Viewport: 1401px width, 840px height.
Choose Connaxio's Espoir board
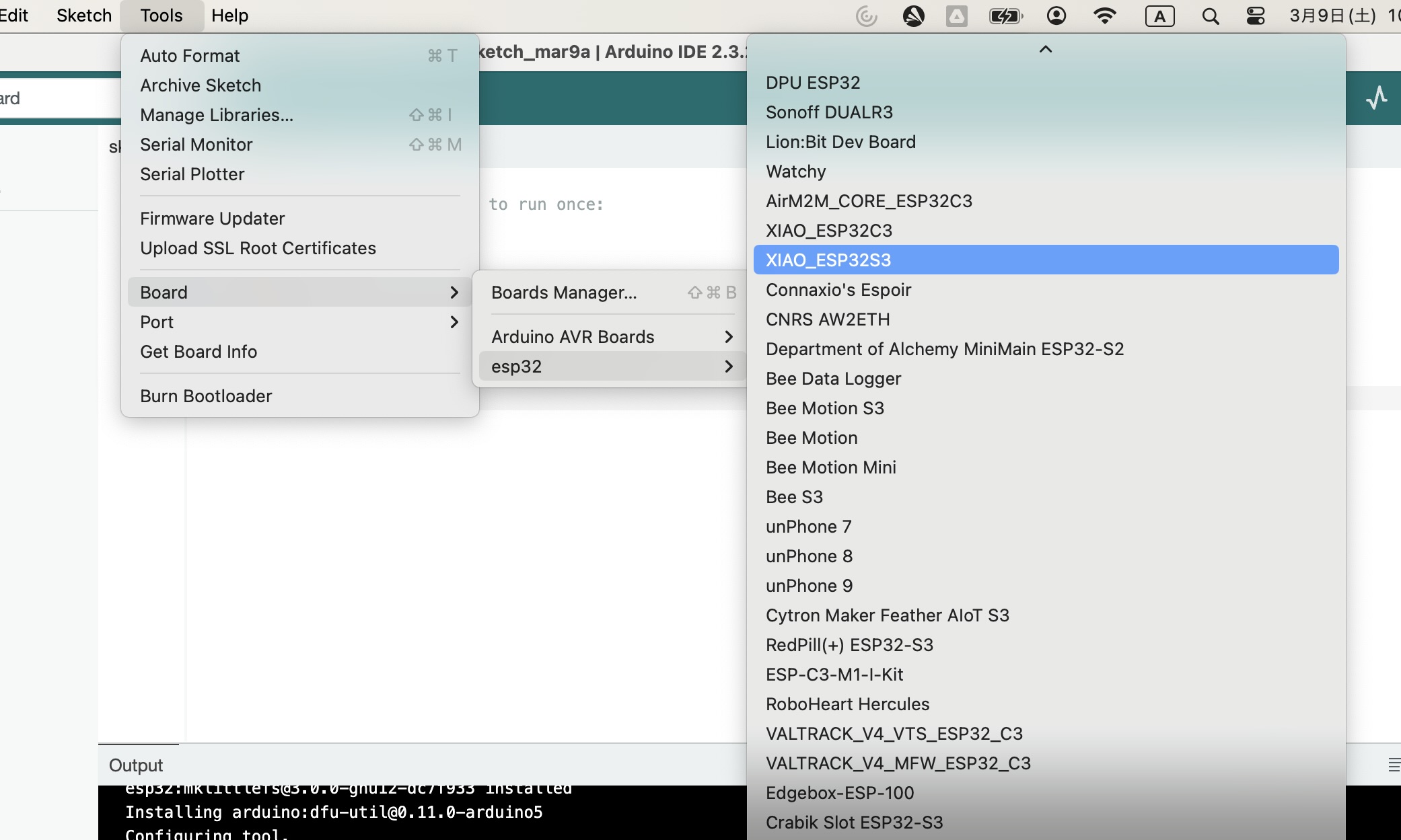point(1046,289)
